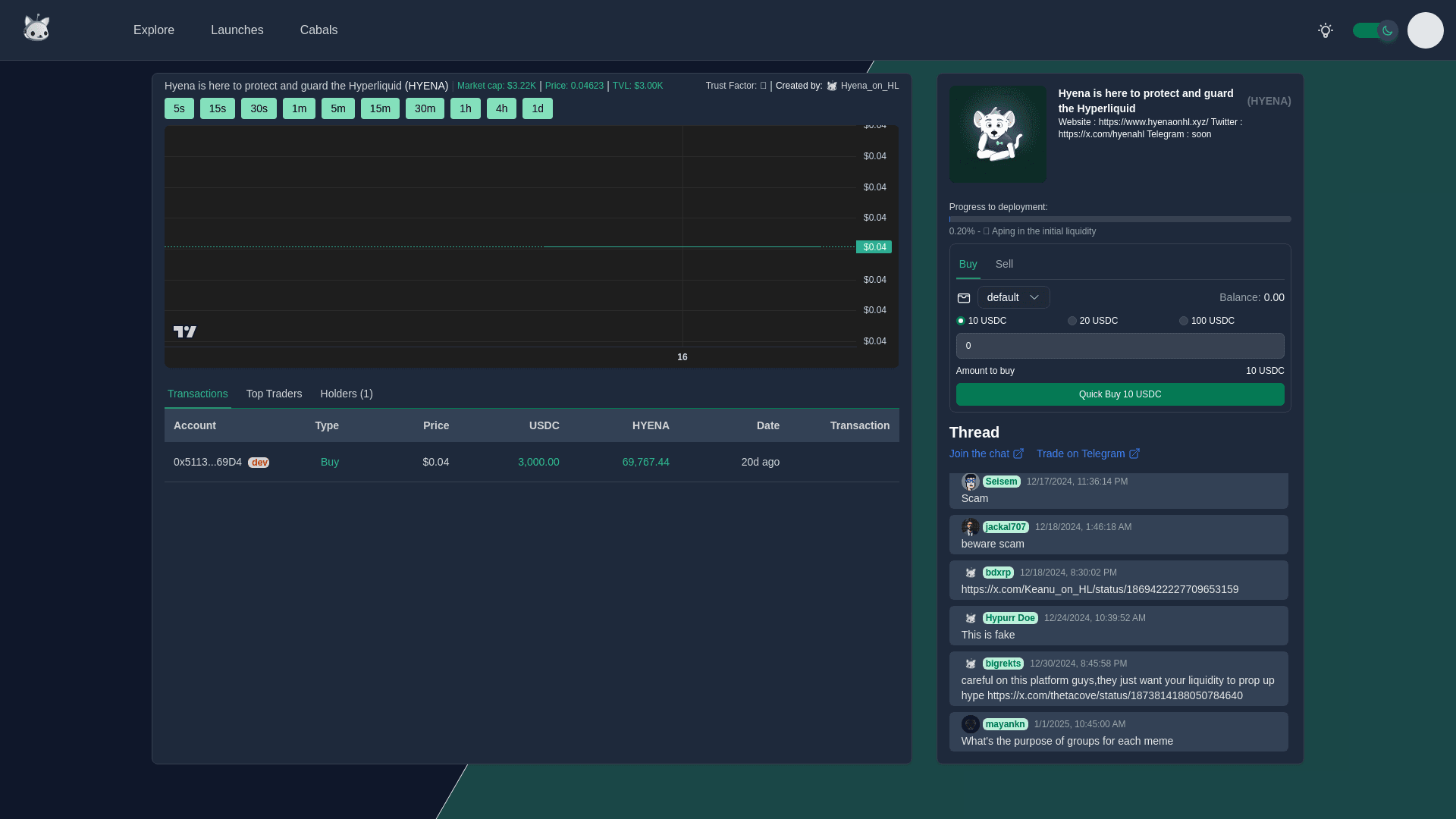Switch to the Sell tab

click(1004, 264)
